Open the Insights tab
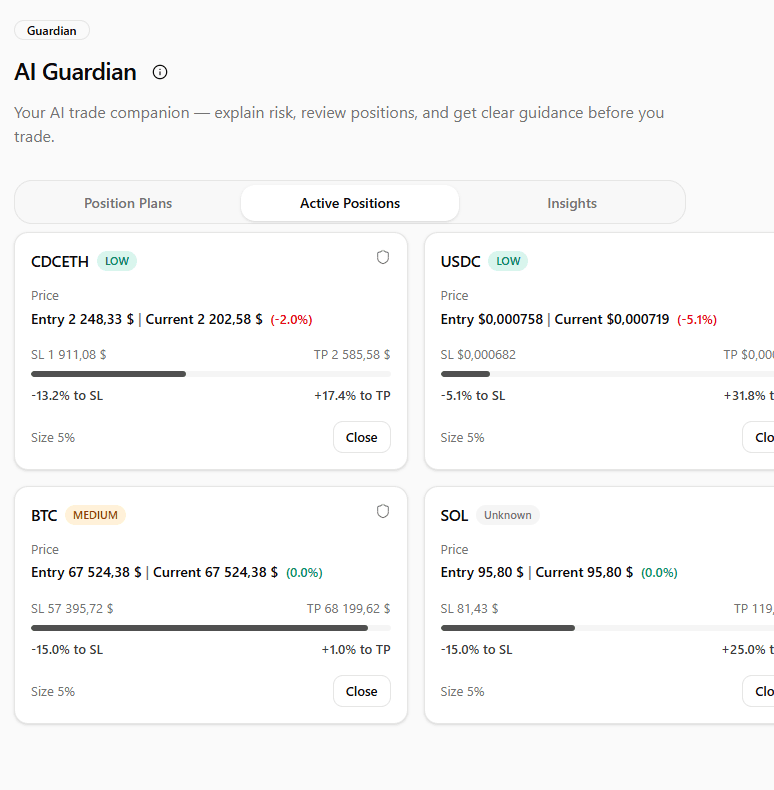 coord(572,203)
